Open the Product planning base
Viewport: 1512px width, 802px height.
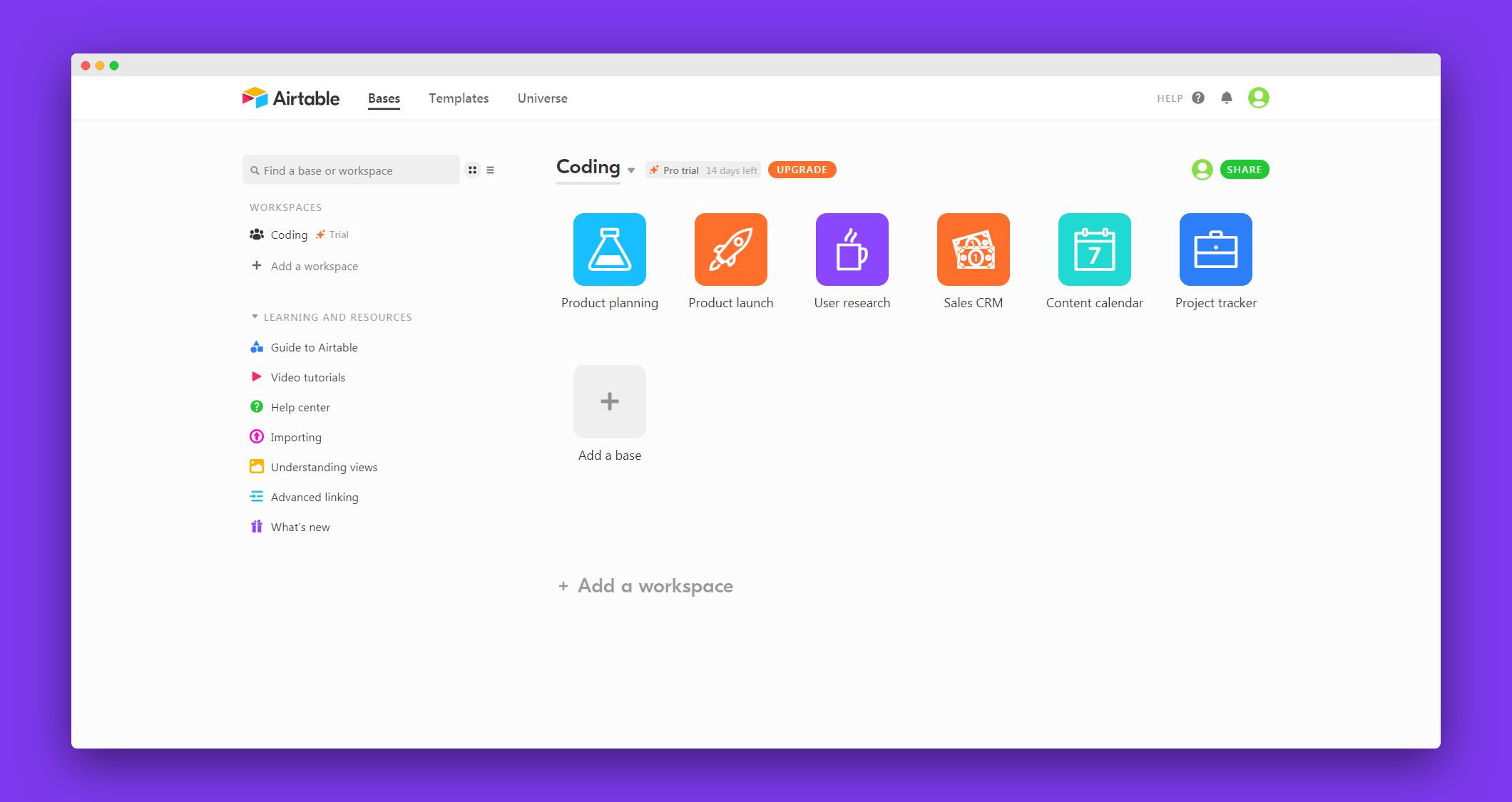609,250
